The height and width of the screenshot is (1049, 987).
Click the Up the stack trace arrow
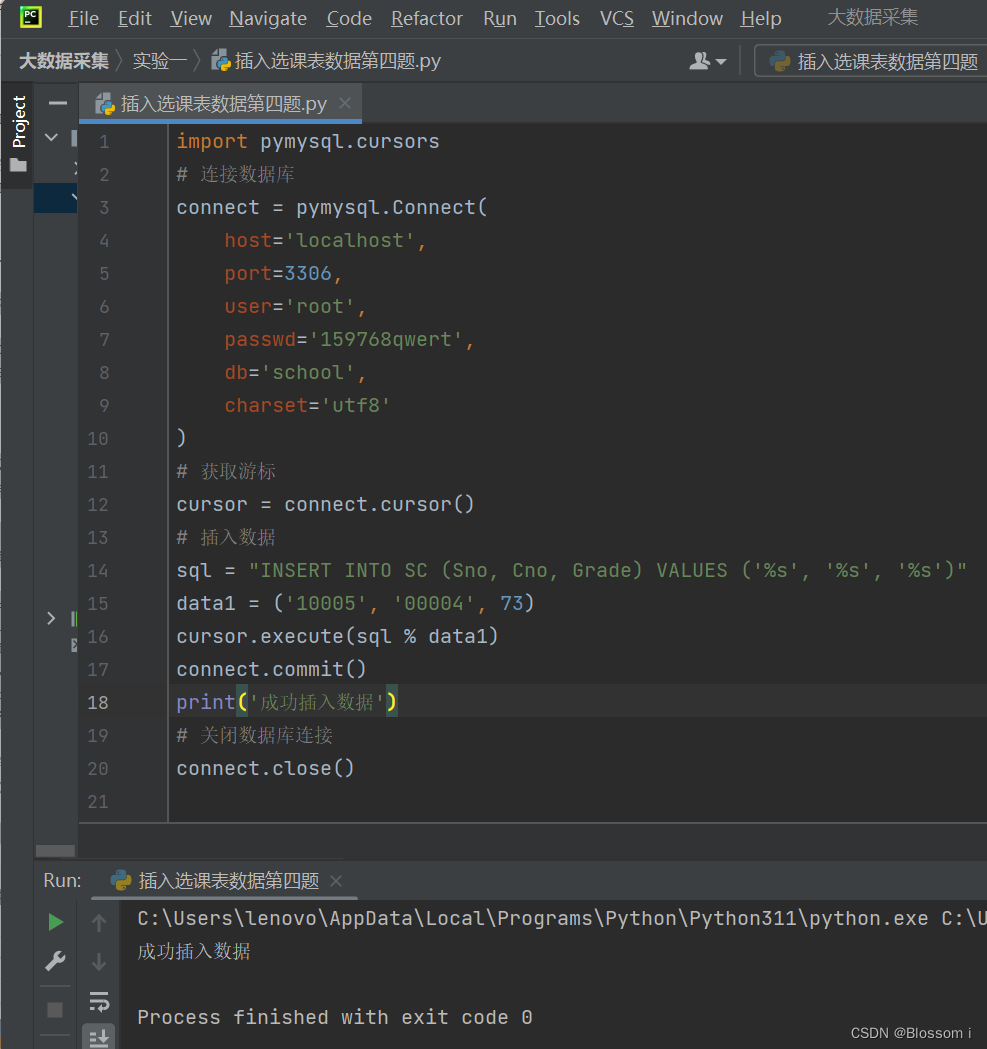pyautogui.click(x=99, y=923)
